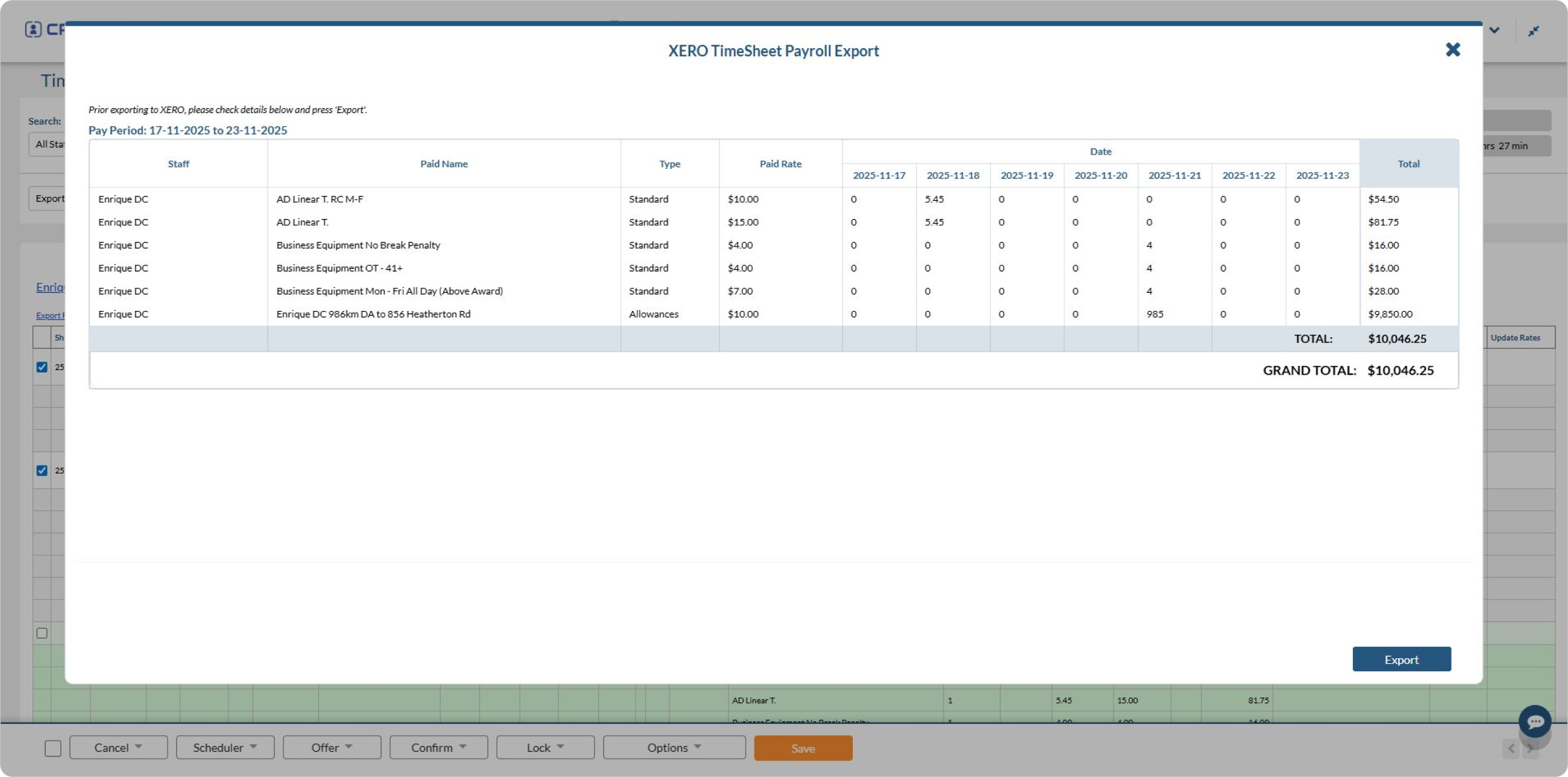Click the previous page arrow icon
The width and height of the screenshot is (1568, 777).
point(1510,748)
